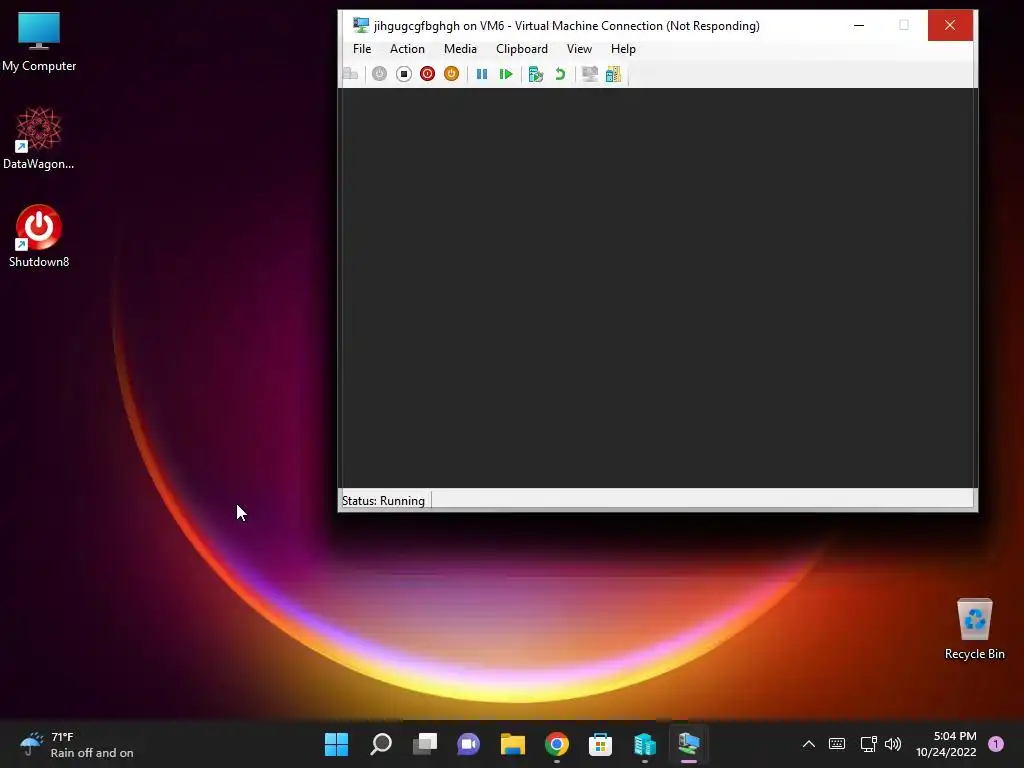Create a checkpoint using toolbar icon

pyautogui.click(x=536, y=74)
